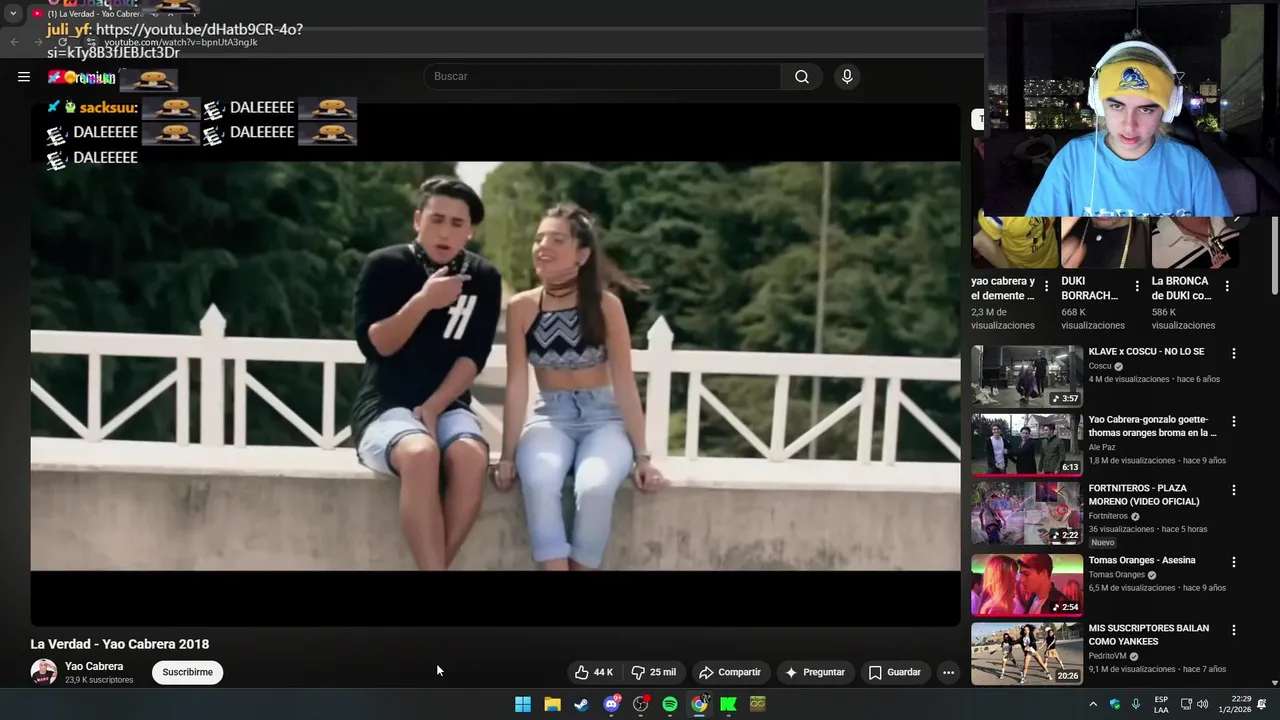Image resolution: width=1280 pixels, height=720 pixels.
Task: Save the video with Guardar
Action: (x=894, y=672)
